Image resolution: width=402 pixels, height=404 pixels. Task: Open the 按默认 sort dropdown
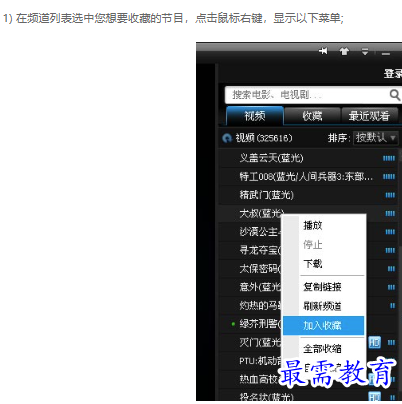[x=375, y=138]
